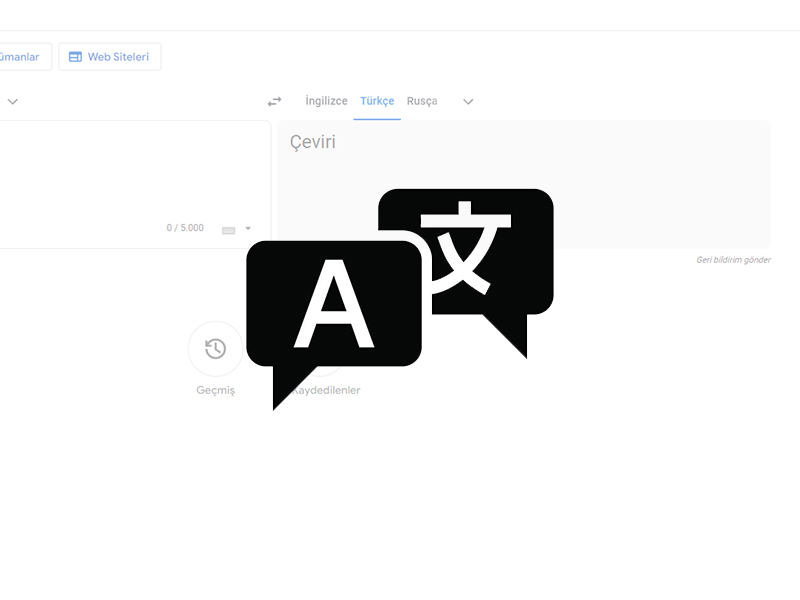The height and width of the screenshot is (600, 800).
Task: Click the keyboard input tool icon
Action: coord(229,231)
